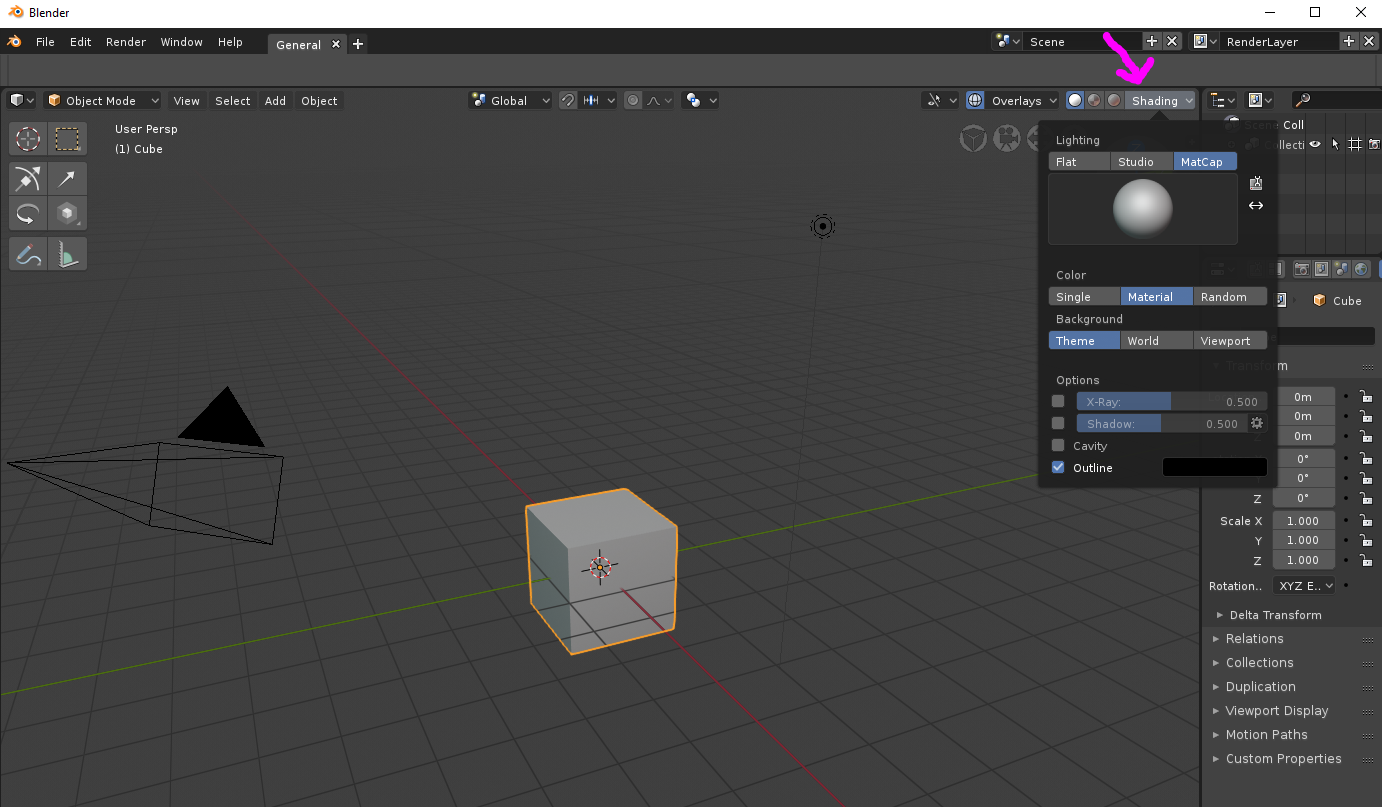This screenshot has height=807, width=1382.
Task: Toggle the snap magnet icon
Action: coord(568,100)
